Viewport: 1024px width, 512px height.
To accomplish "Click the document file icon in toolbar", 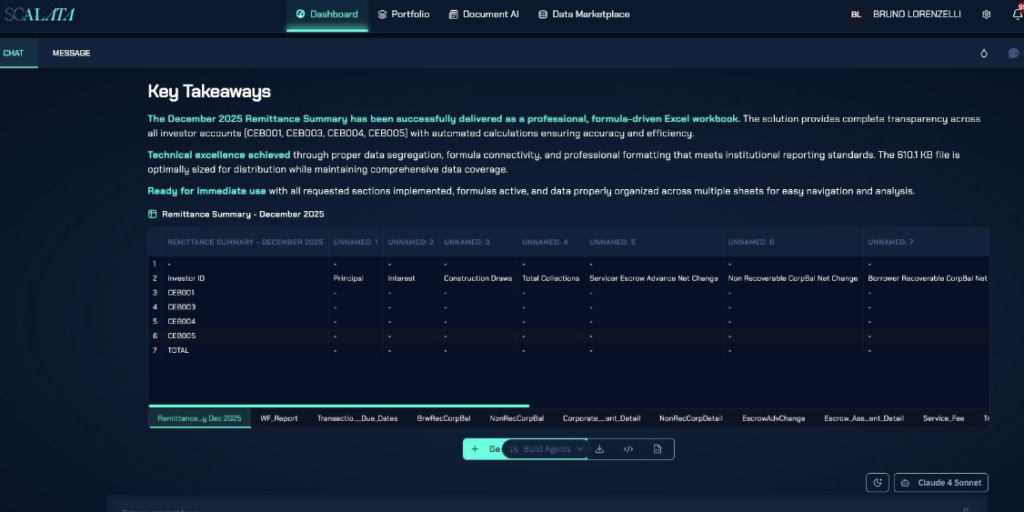I will click(657, 450).
